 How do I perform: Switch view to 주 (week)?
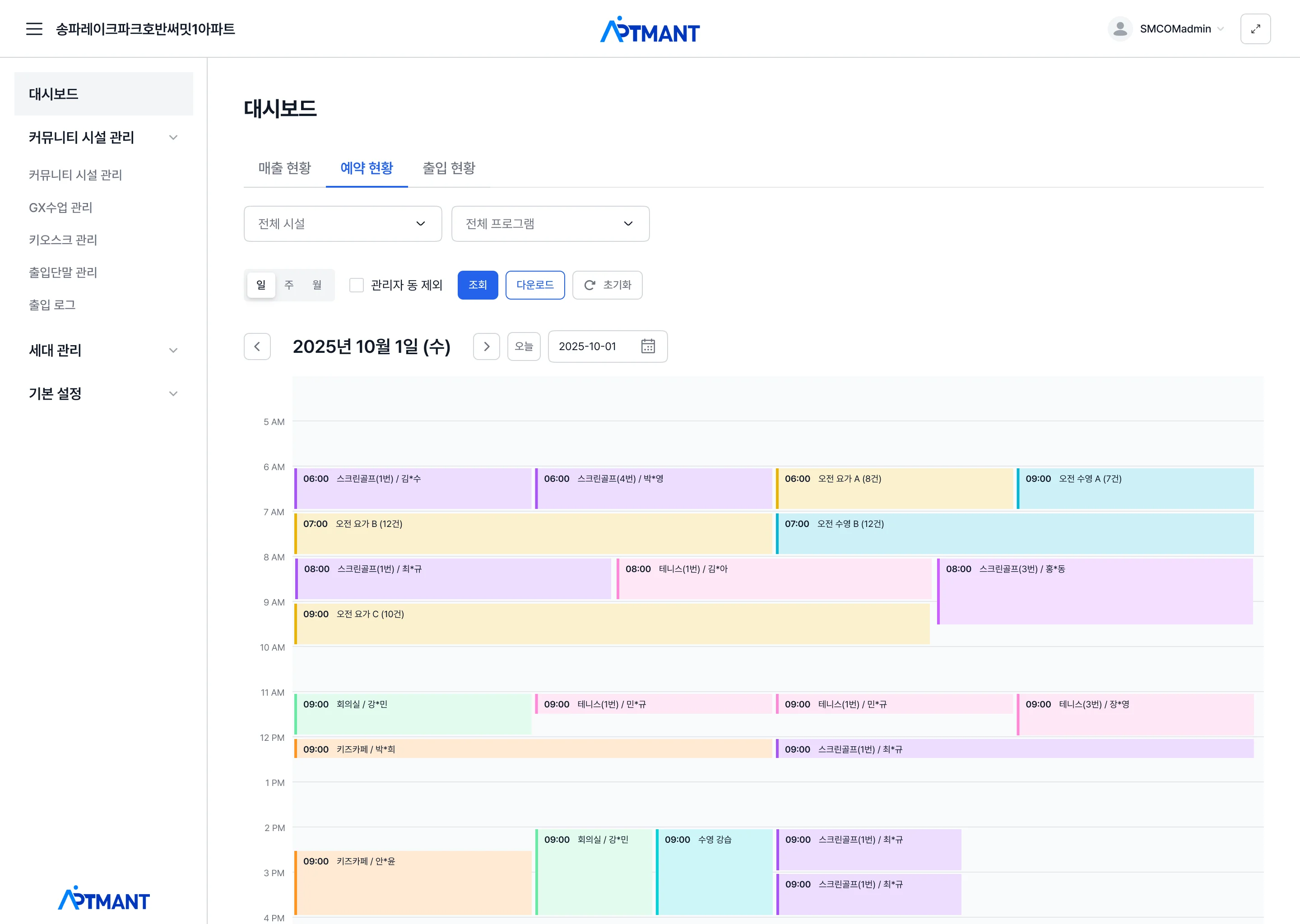tap(289, 285)
